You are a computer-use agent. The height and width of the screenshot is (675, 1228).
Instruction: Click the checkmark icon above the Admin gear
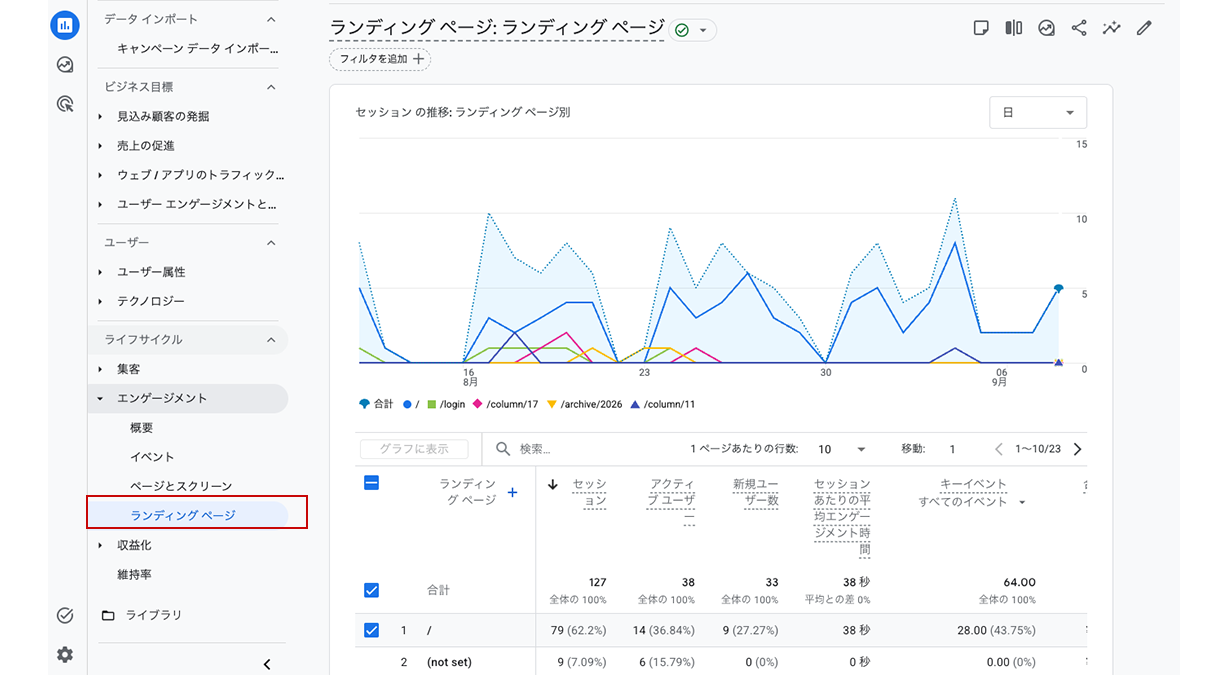coord(65,616)
